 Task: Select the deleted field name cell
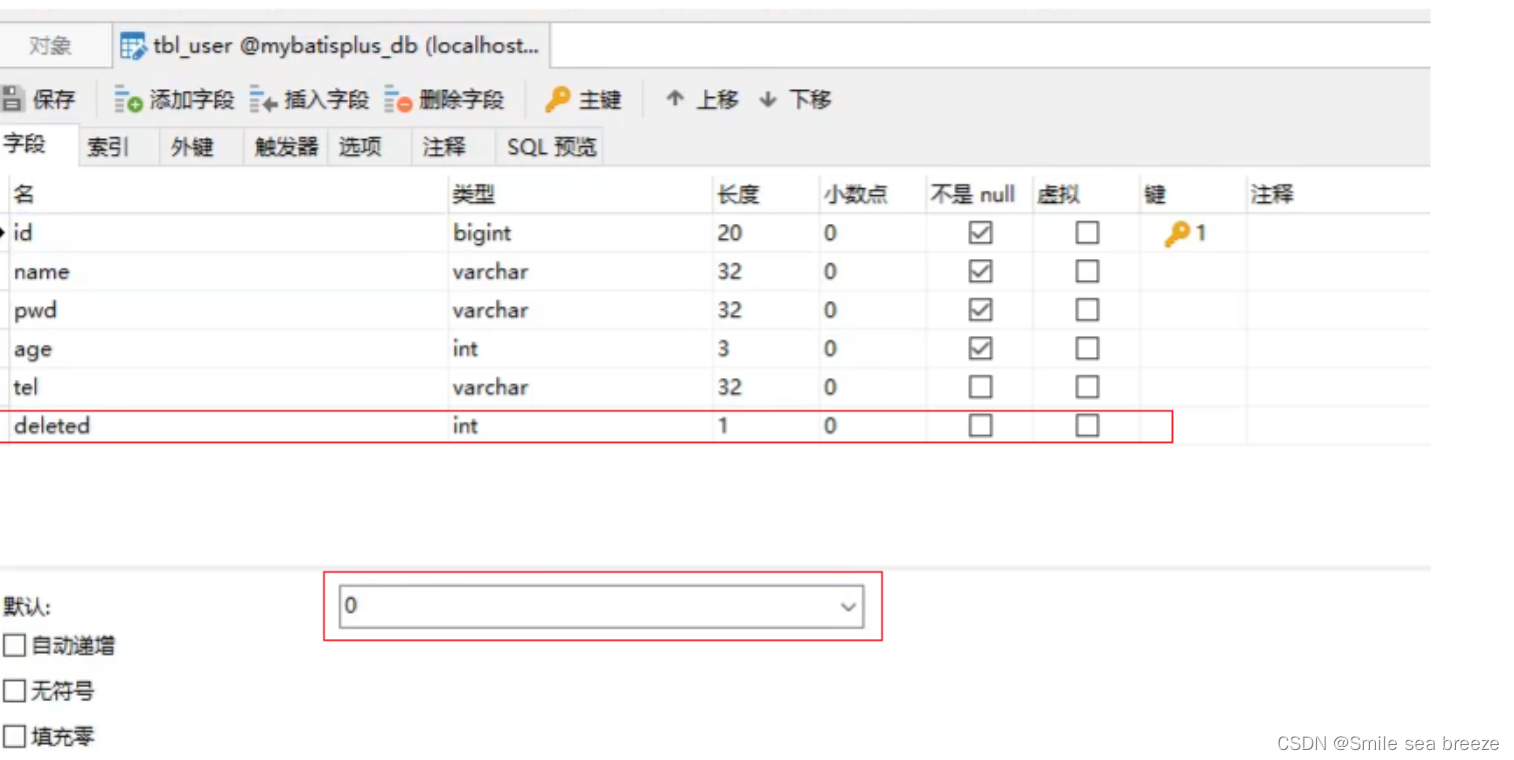228,426
